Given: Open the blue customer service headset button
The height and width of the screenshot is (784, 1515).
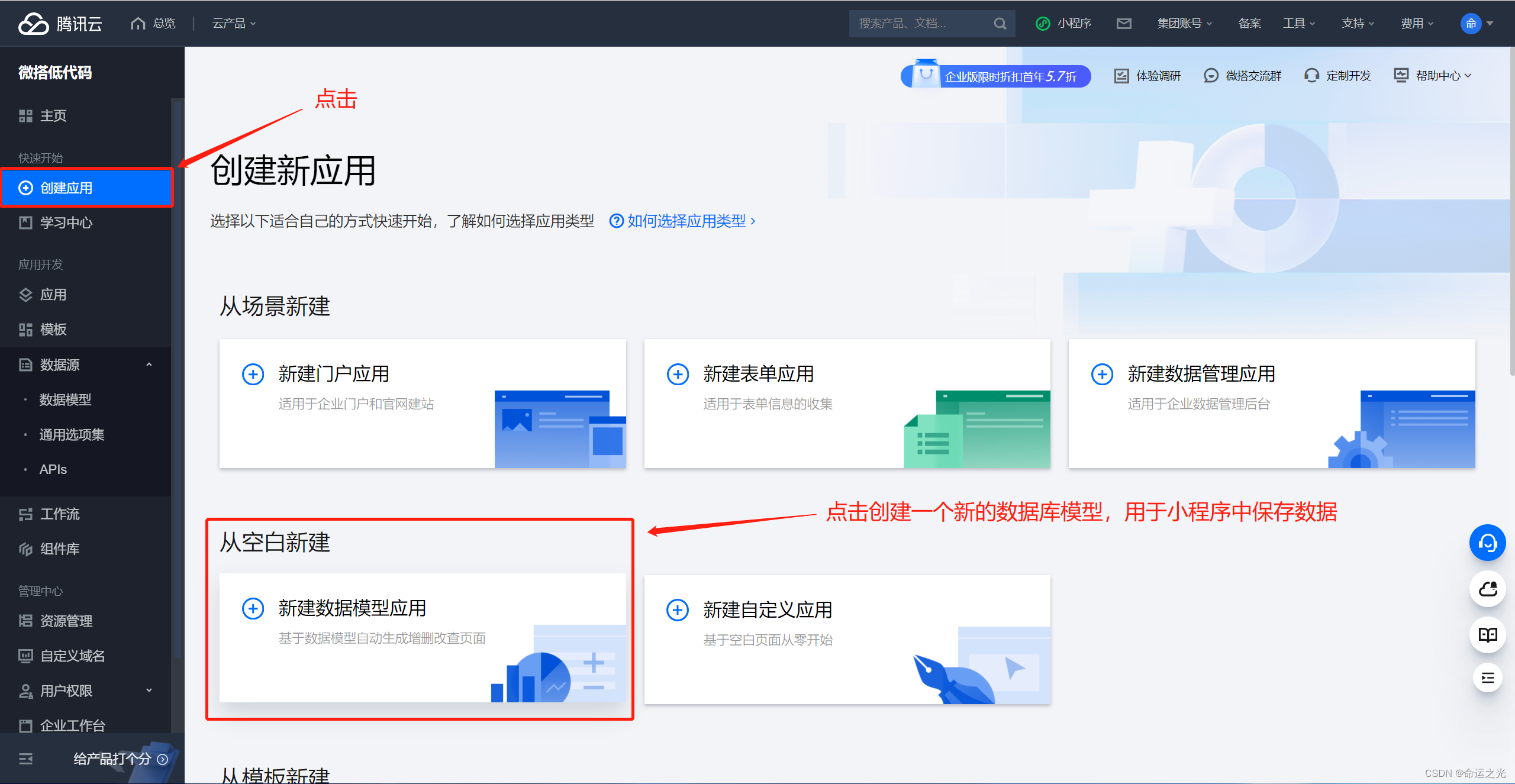Looking at the screenshot, I should (x=1487, y=543).
